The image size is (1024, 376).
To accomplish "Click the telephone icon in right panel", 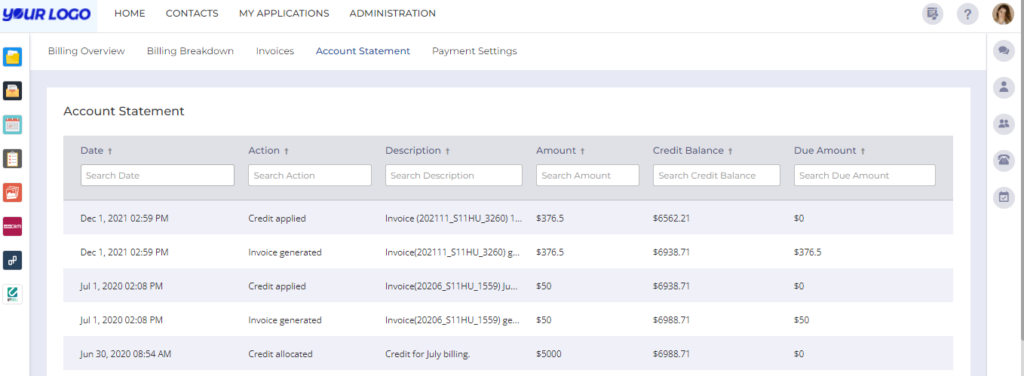I will [1004, 160].
